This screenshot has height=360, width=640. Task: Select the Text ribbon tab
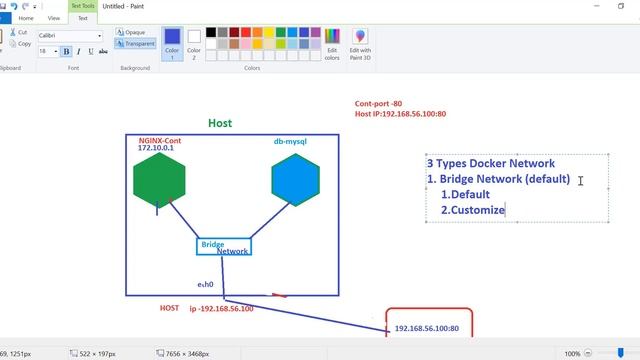tap(83, 18)
